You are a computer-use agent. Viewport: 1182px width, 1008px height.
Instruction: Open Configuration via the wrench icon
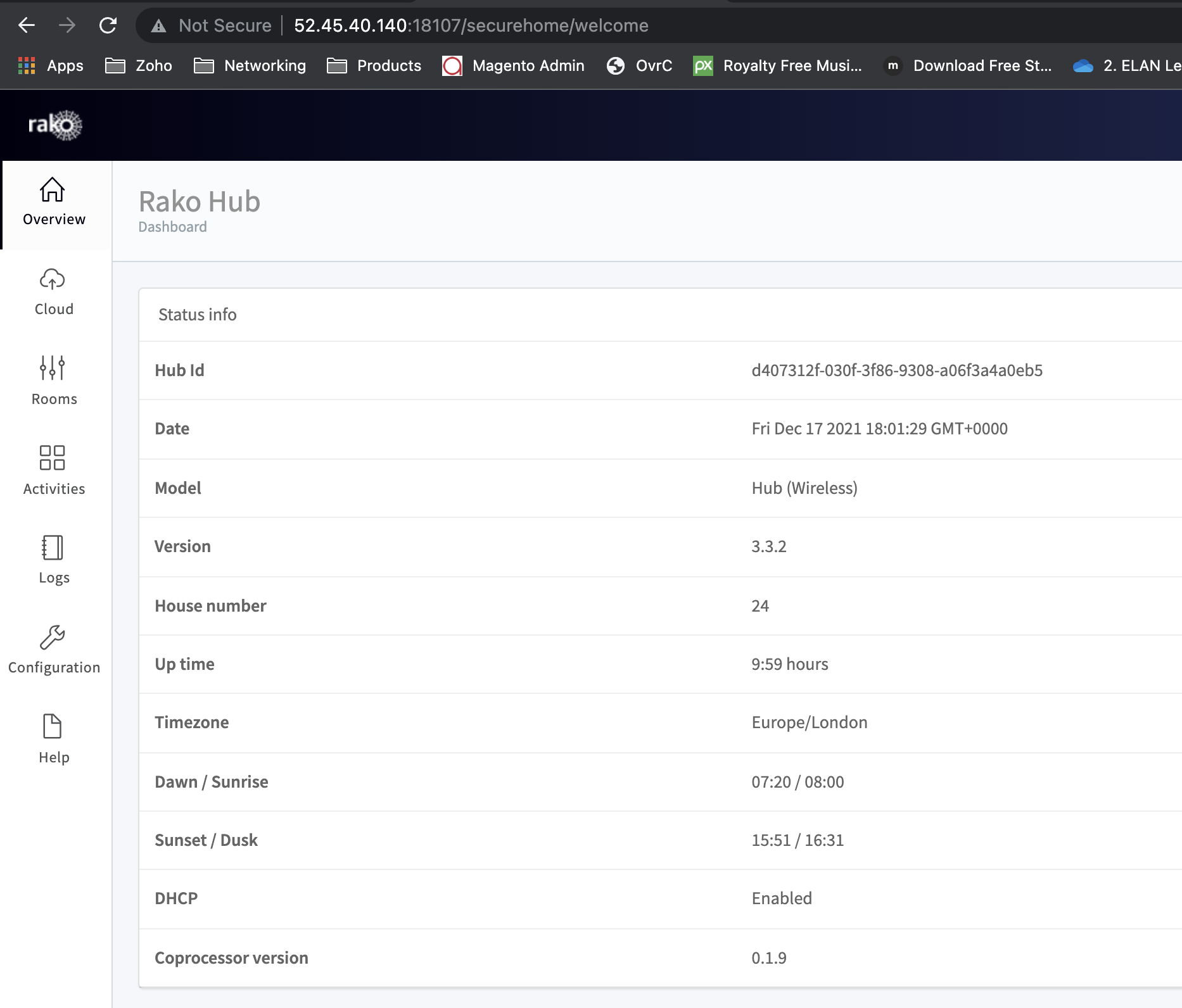52,638
